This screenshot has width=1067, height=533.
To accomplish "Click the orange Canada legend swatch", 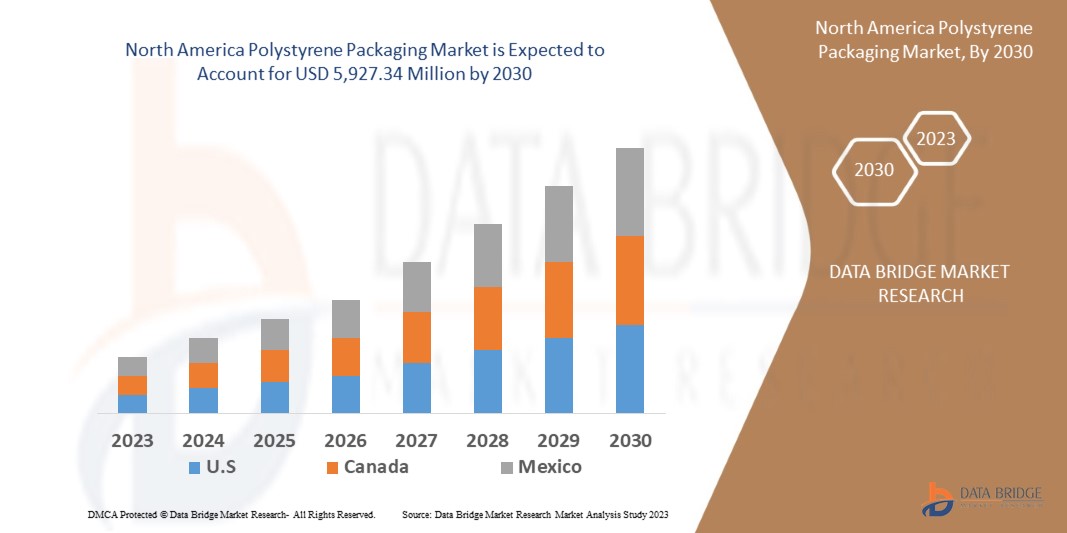I will 329,467.
